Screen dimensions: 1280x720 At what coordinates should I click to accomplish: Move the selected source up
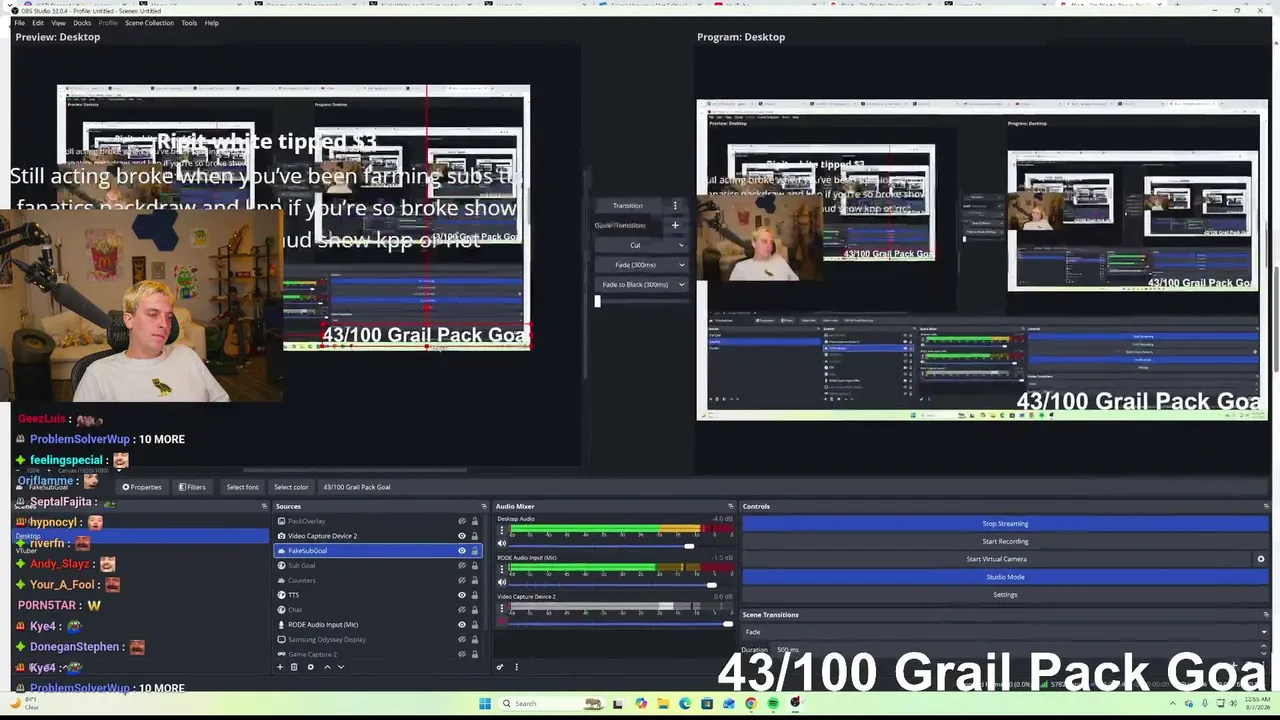327,667
